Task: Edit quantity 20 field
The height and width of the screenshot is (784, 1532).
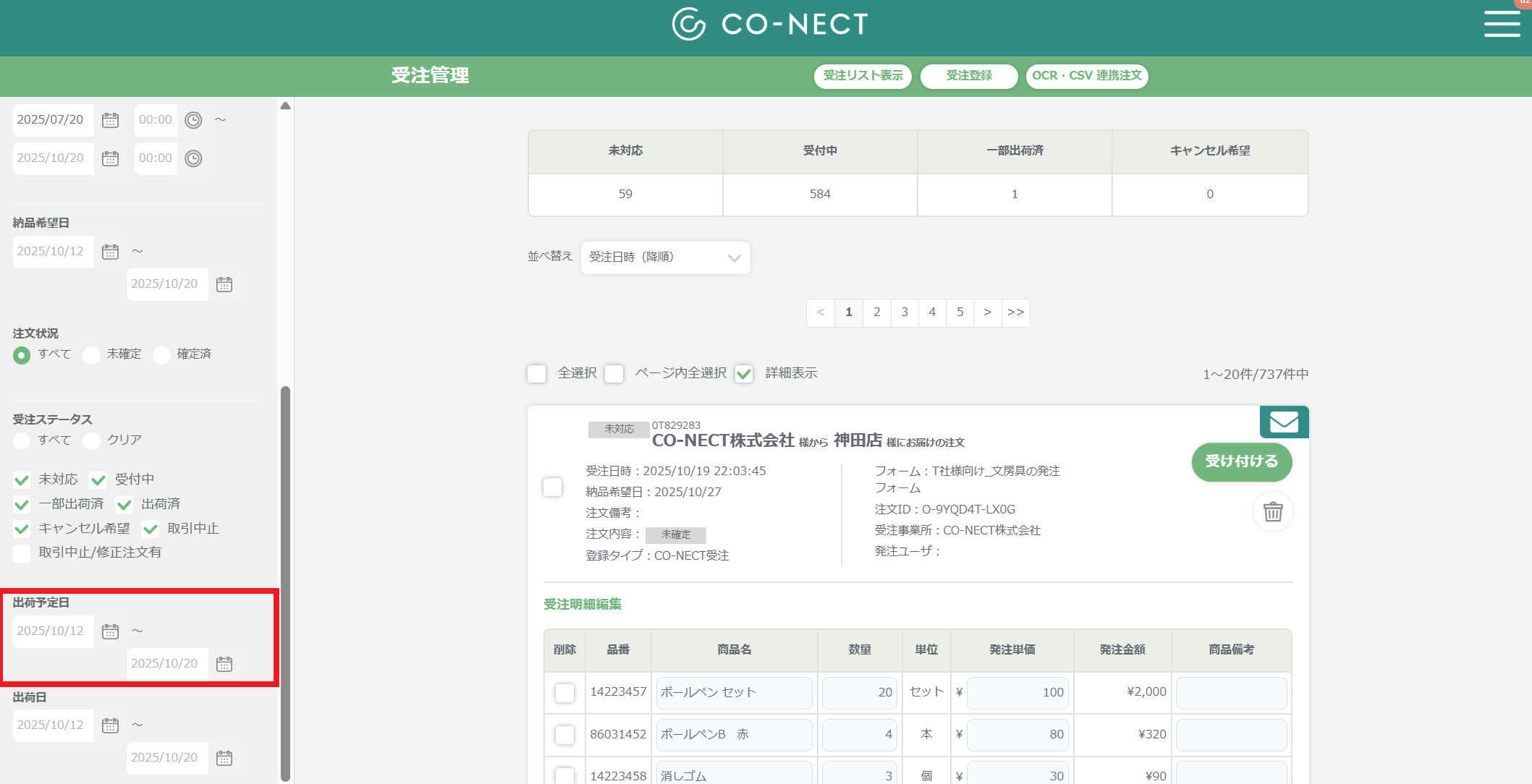Action: [x=860, y=693]
